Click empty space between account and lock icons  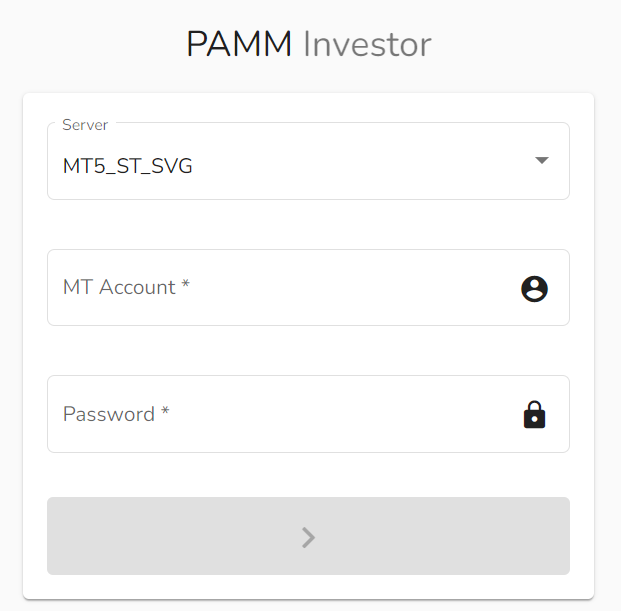(535, 350)
